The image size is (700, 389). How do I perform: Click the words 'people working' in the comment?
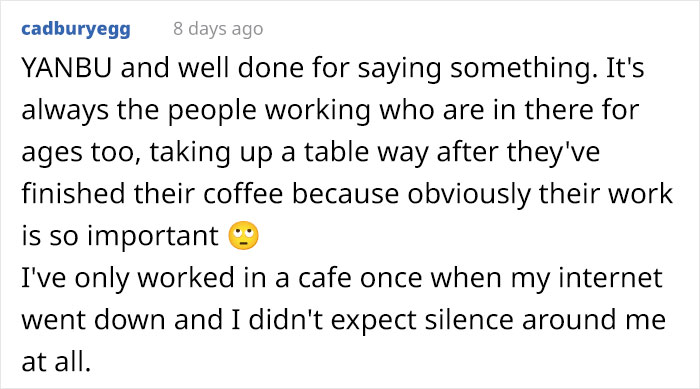[x=269, y=111]
